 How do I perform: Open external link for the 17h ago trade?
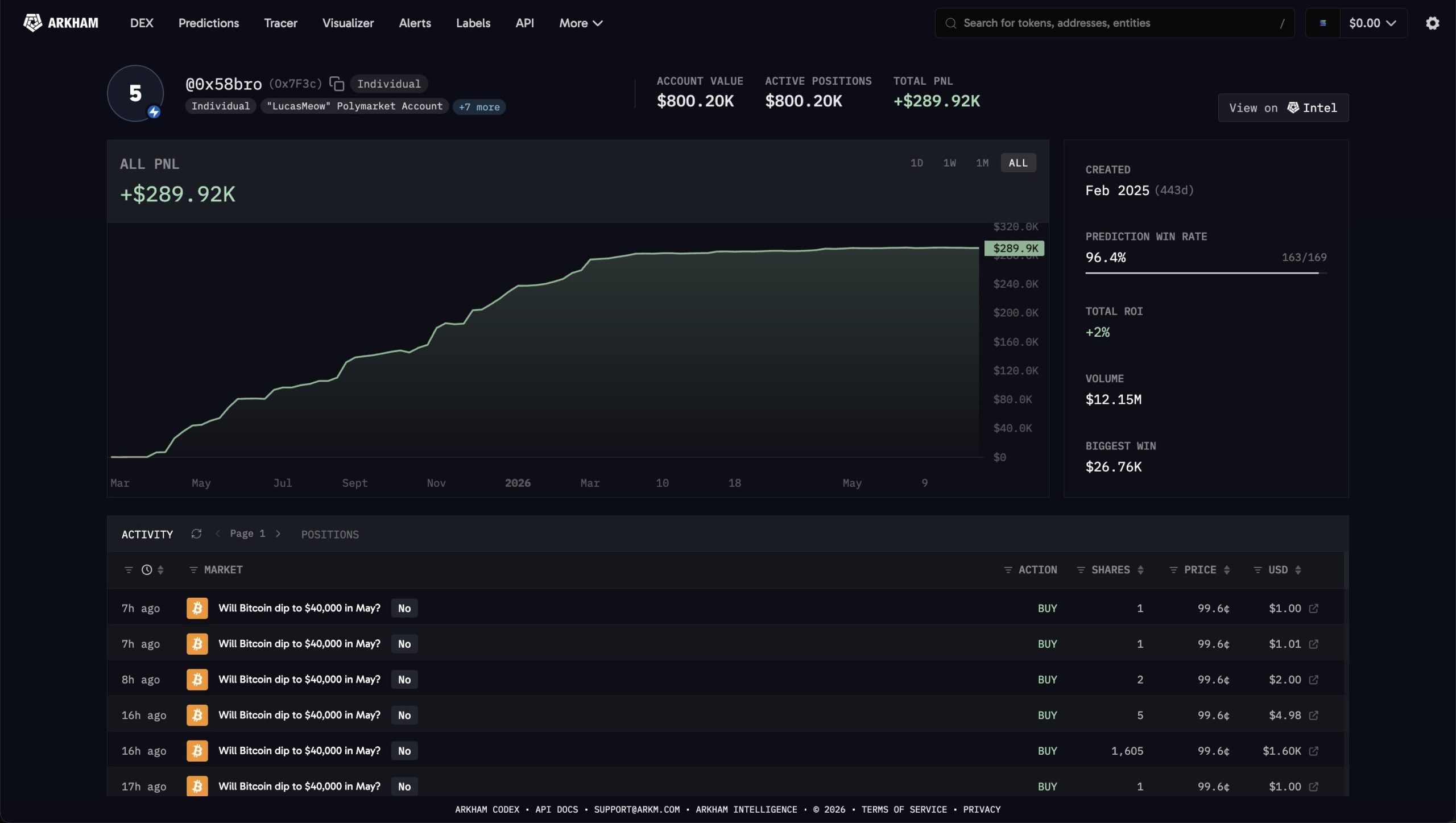[1313, 787]
